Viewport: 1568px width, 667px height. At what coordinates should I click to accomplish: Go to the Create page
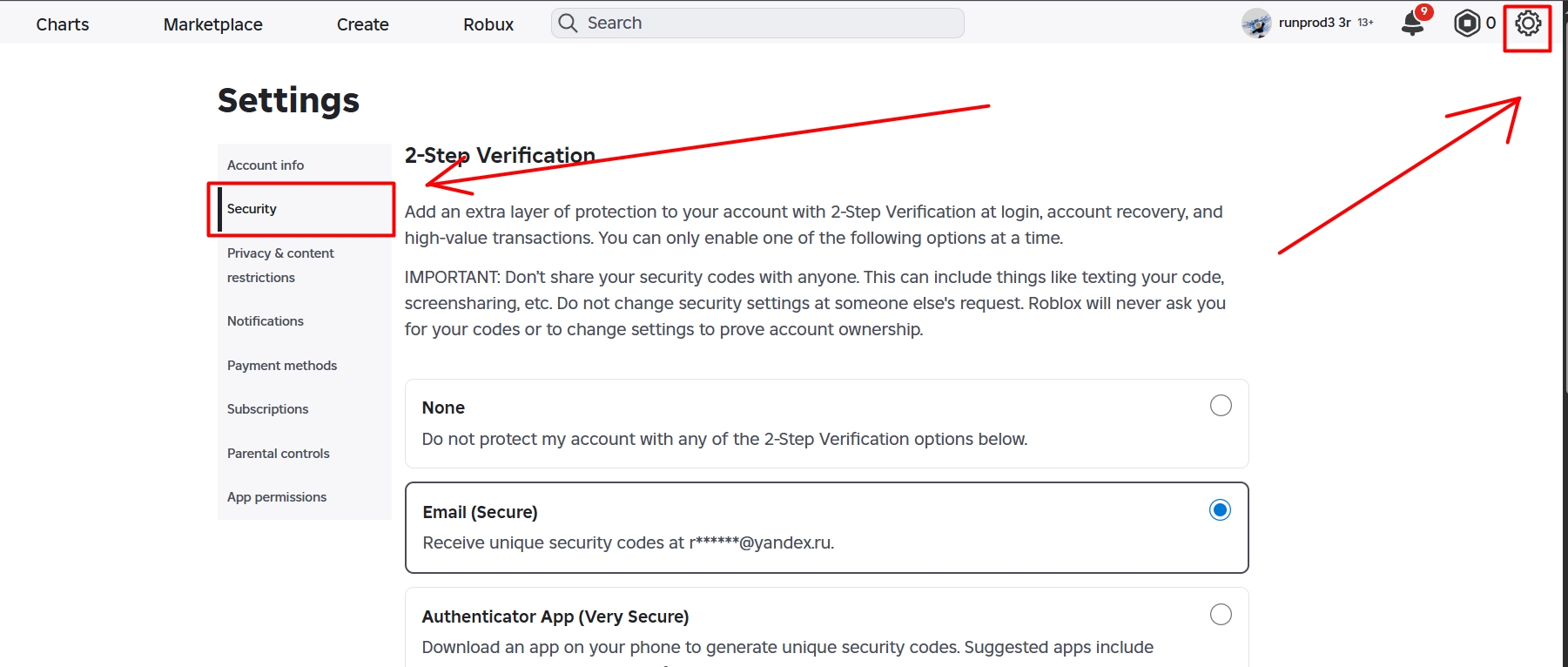pyautogui.click(x=363, y=24)
